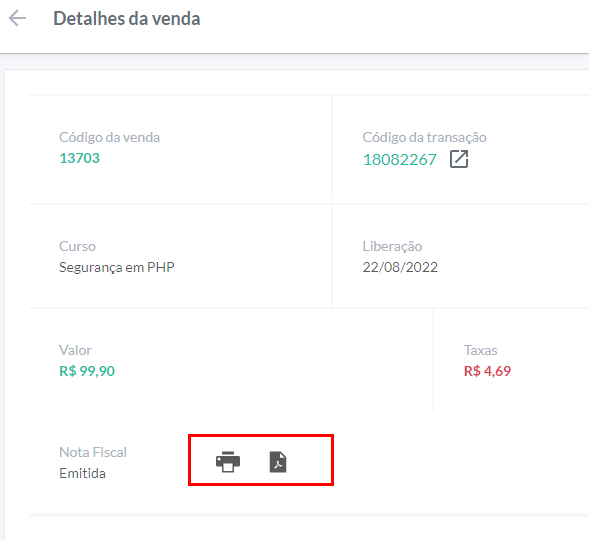Click the Taxas label

tap(481, 350)
